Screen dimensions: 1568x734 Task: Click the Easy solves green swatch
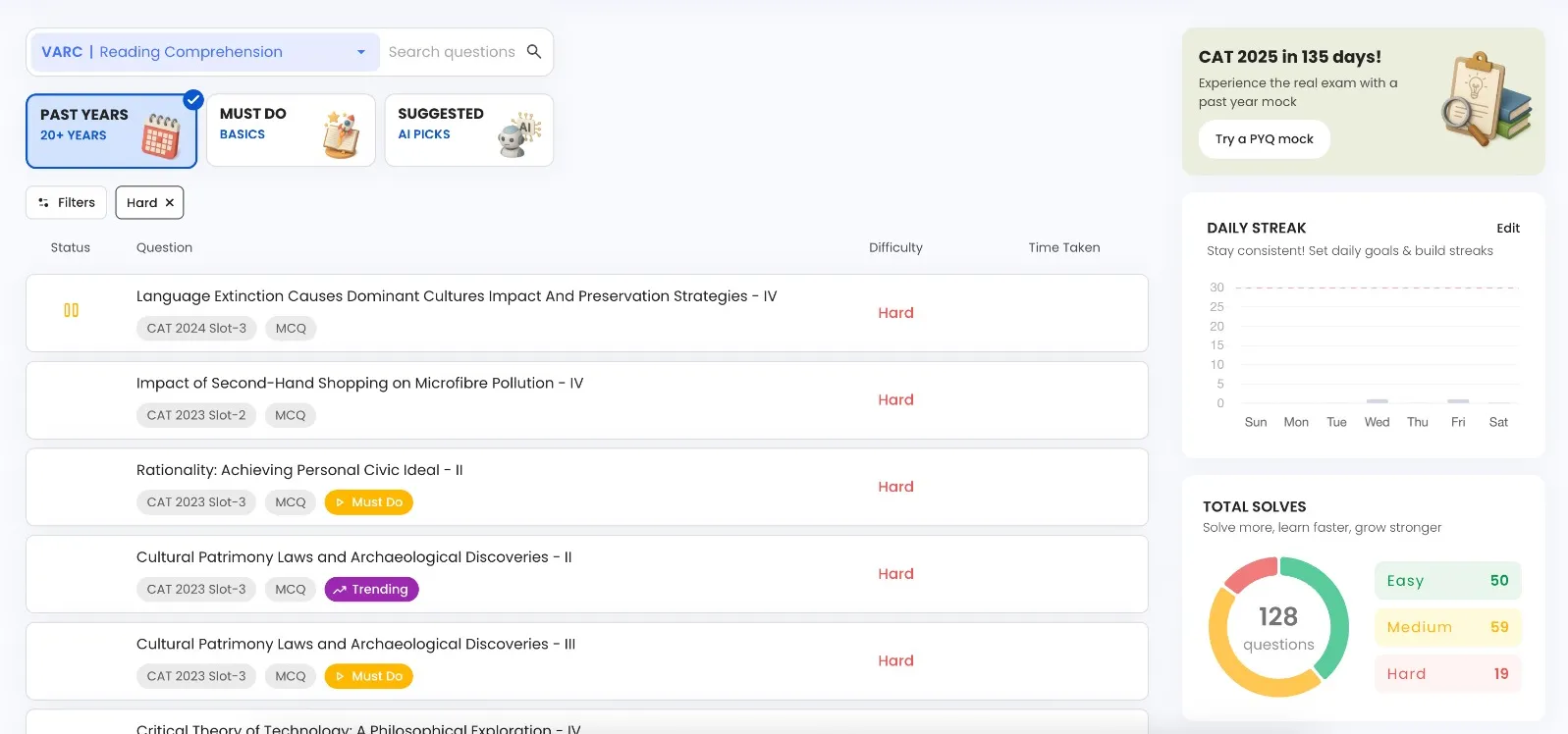tap(1447, 581)
